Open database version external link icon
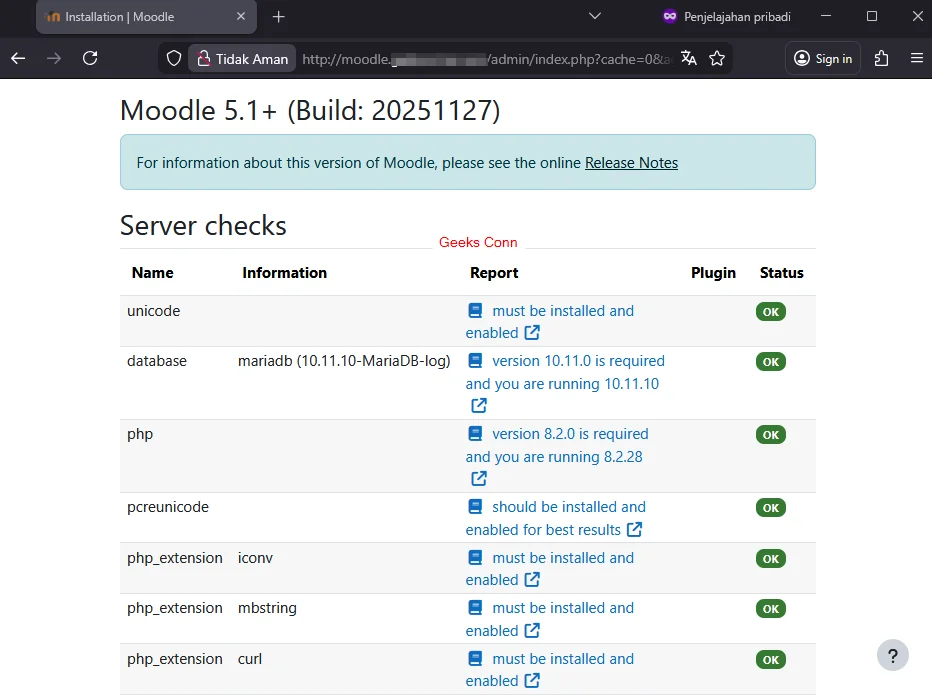Viewport: 932px width, 696px height. tap(478, 405)
